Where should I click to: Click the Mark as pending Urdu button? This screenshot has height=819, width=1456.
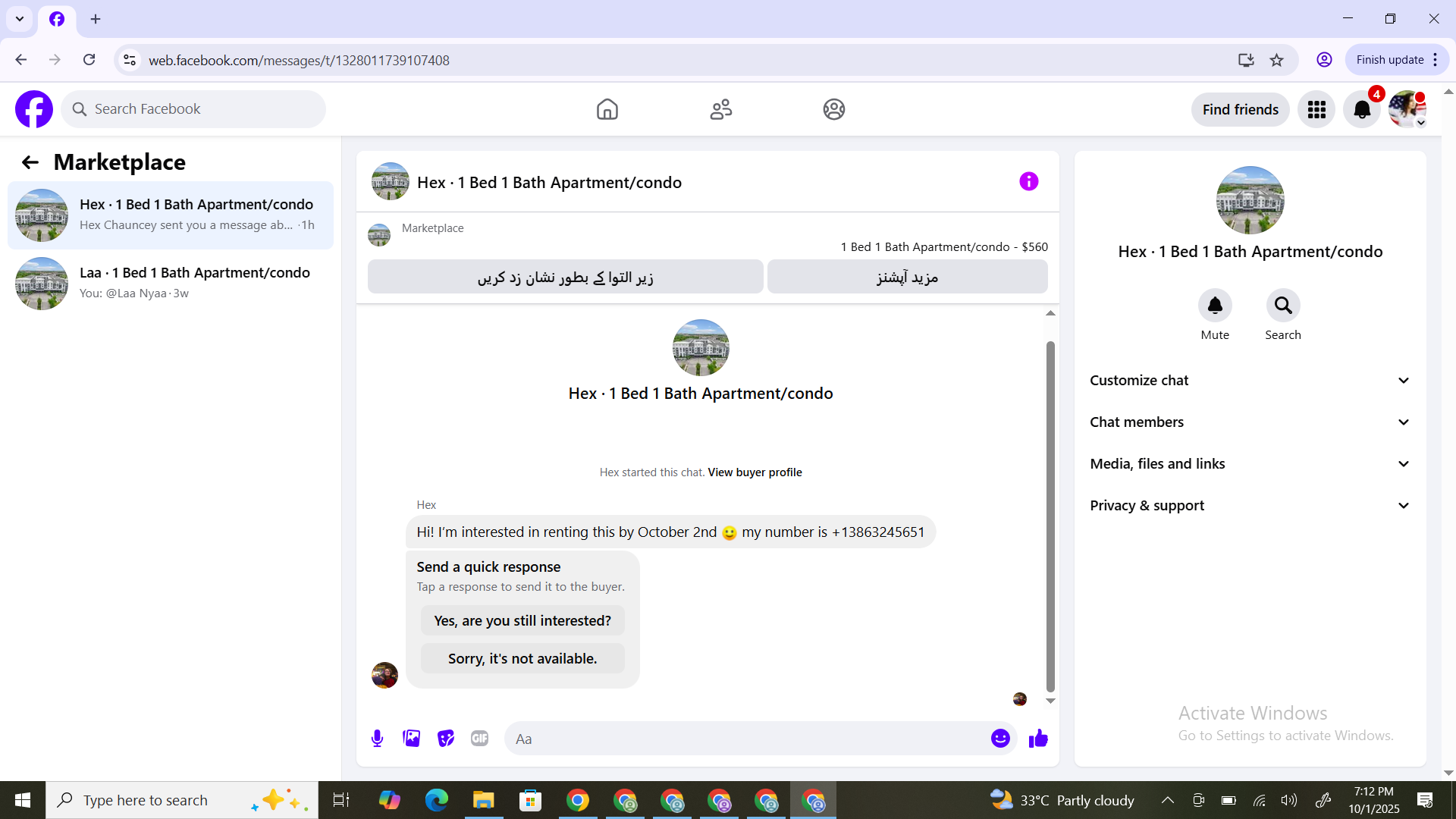[565, 277]
